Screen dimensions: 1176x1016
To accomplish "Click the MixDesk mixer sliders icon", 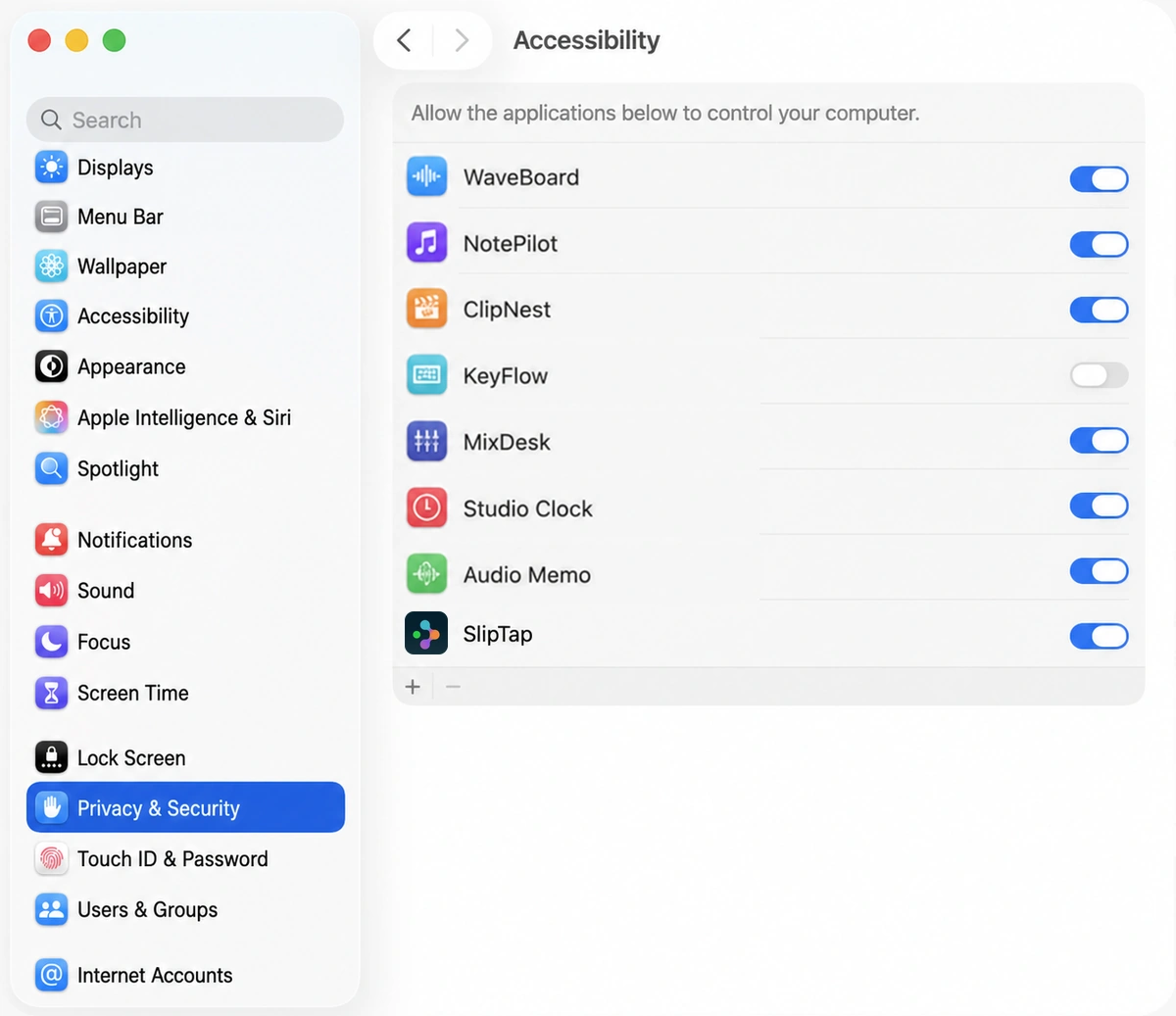I will (x=426, y=441).
